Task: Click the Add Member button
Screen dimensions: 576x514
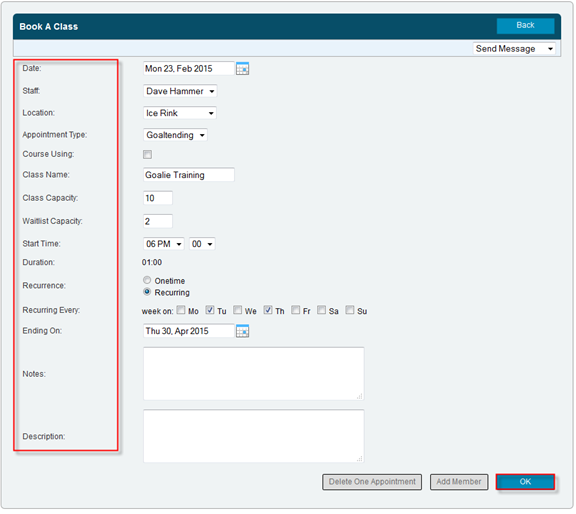Action: [459, 482]
